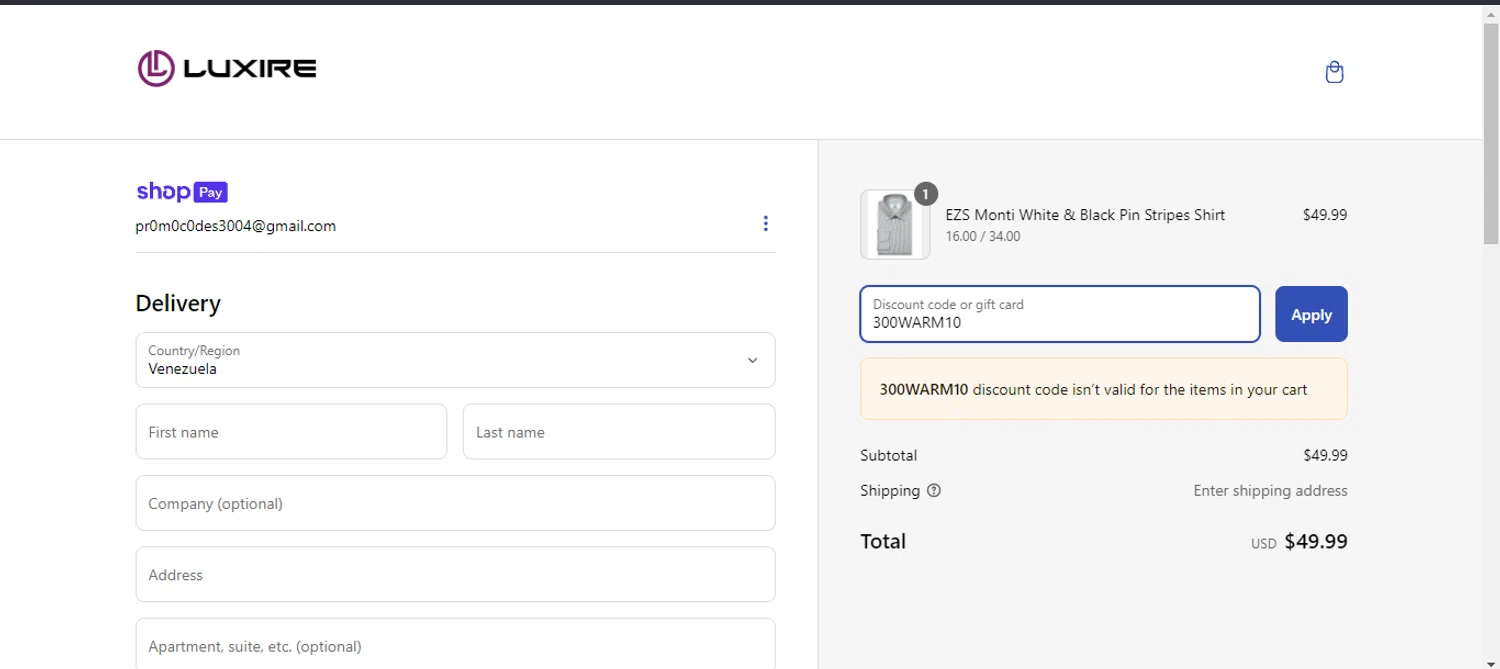Click the shipping info help icon

tap(934, 491)
